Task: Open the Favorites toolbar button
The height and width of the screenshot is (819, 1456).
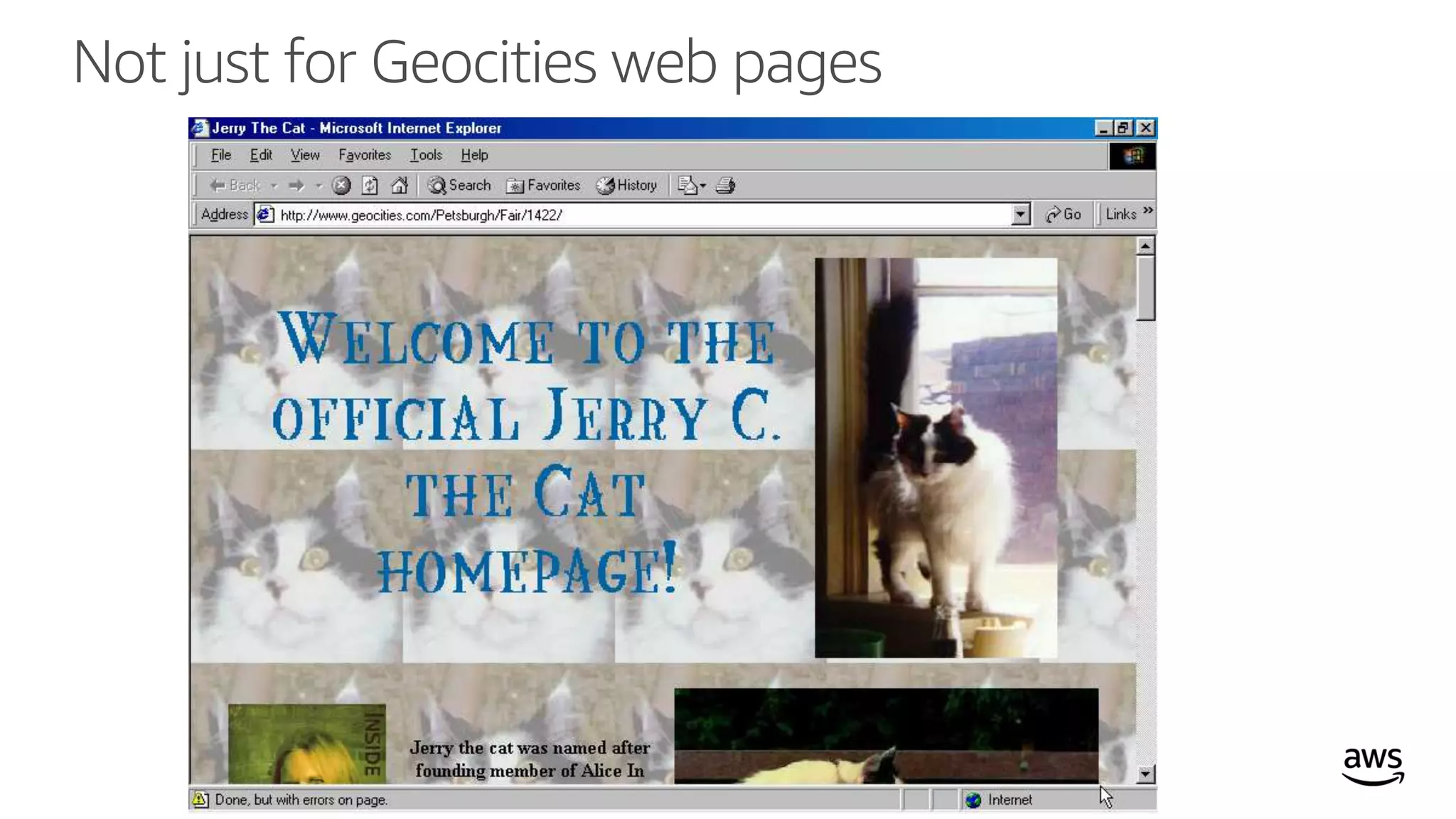Action: click(543, 186)
